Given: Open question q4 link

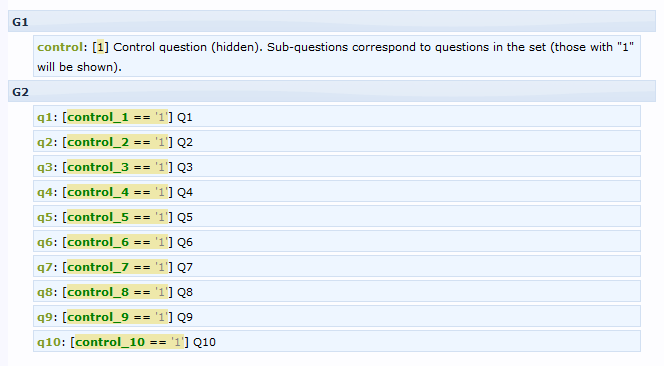Looking at the screenshot, I should (44, 192).
